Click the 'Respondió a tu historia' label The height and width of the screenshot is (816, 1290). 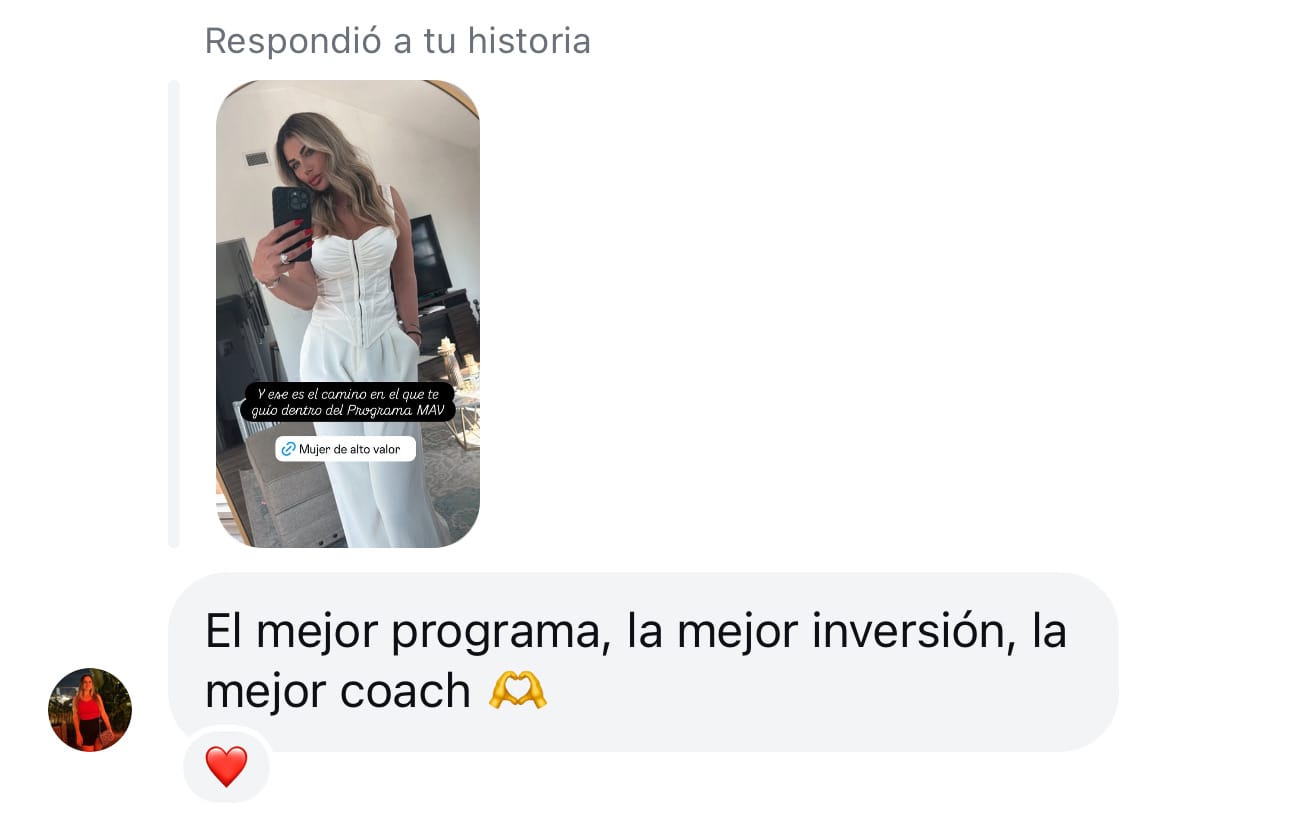[x=397, y=41]
